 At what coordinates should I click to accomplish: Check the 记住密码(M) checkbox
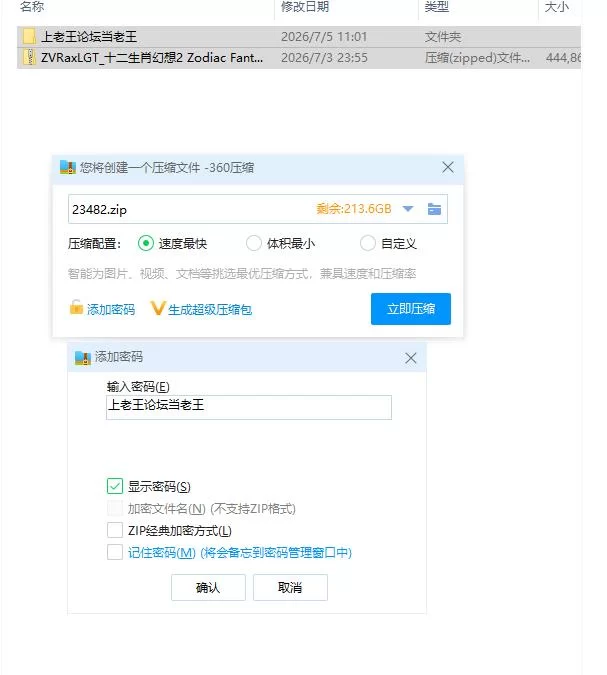point(115,552)
